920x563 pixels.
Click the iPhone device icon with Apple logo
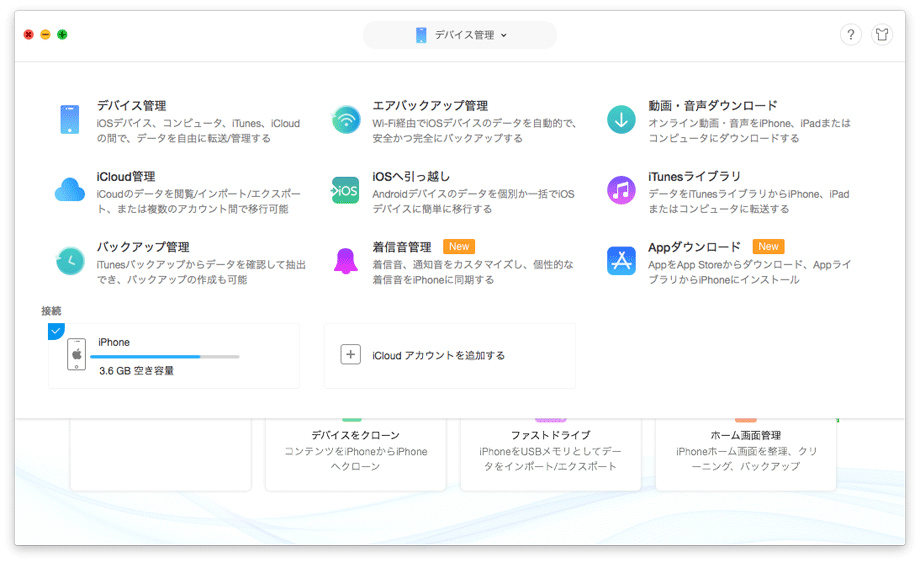point(76,354)
